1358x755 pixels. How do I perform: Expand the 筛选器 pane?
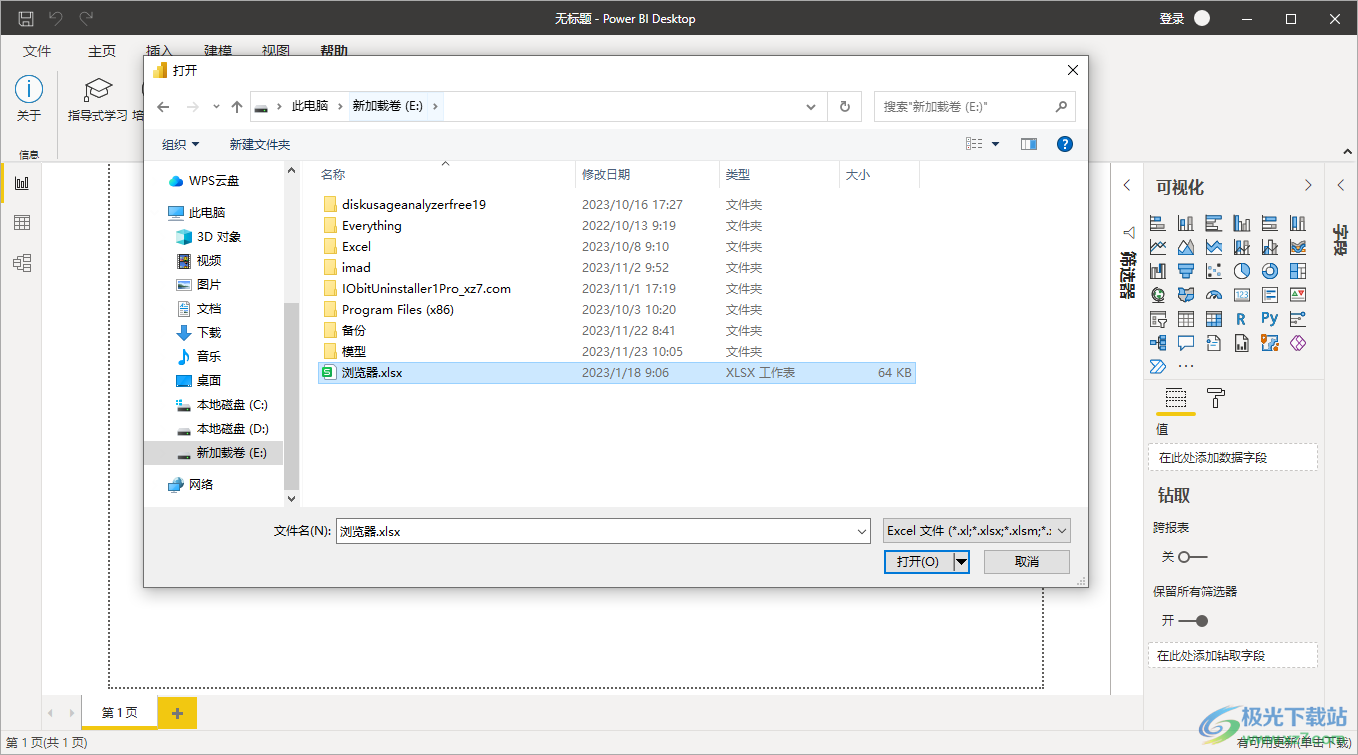1127,186
